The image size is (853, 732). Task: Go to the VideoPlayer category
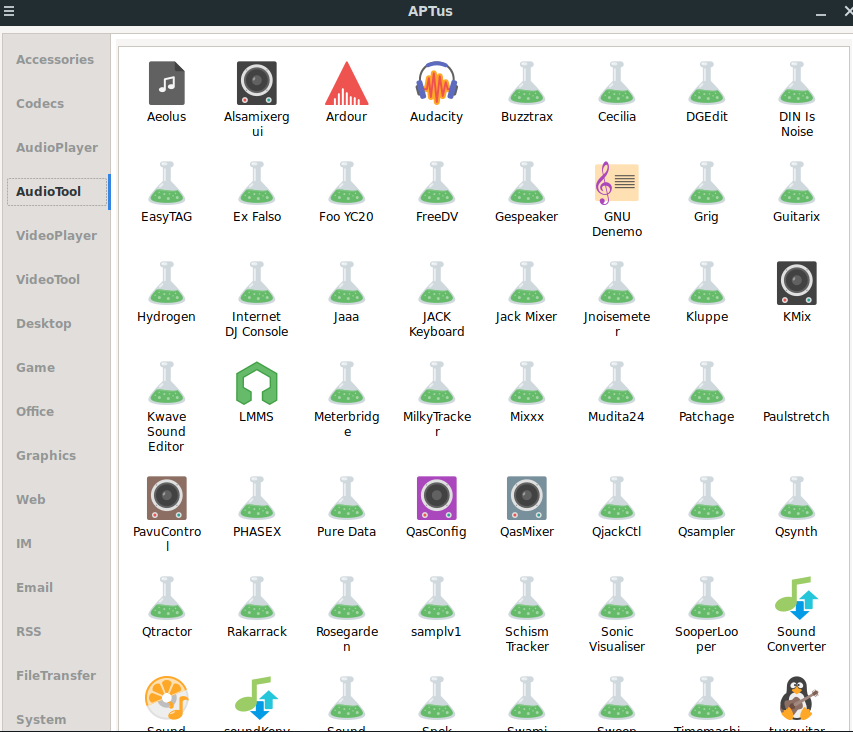pyautogui.click(x=57, y=235)
